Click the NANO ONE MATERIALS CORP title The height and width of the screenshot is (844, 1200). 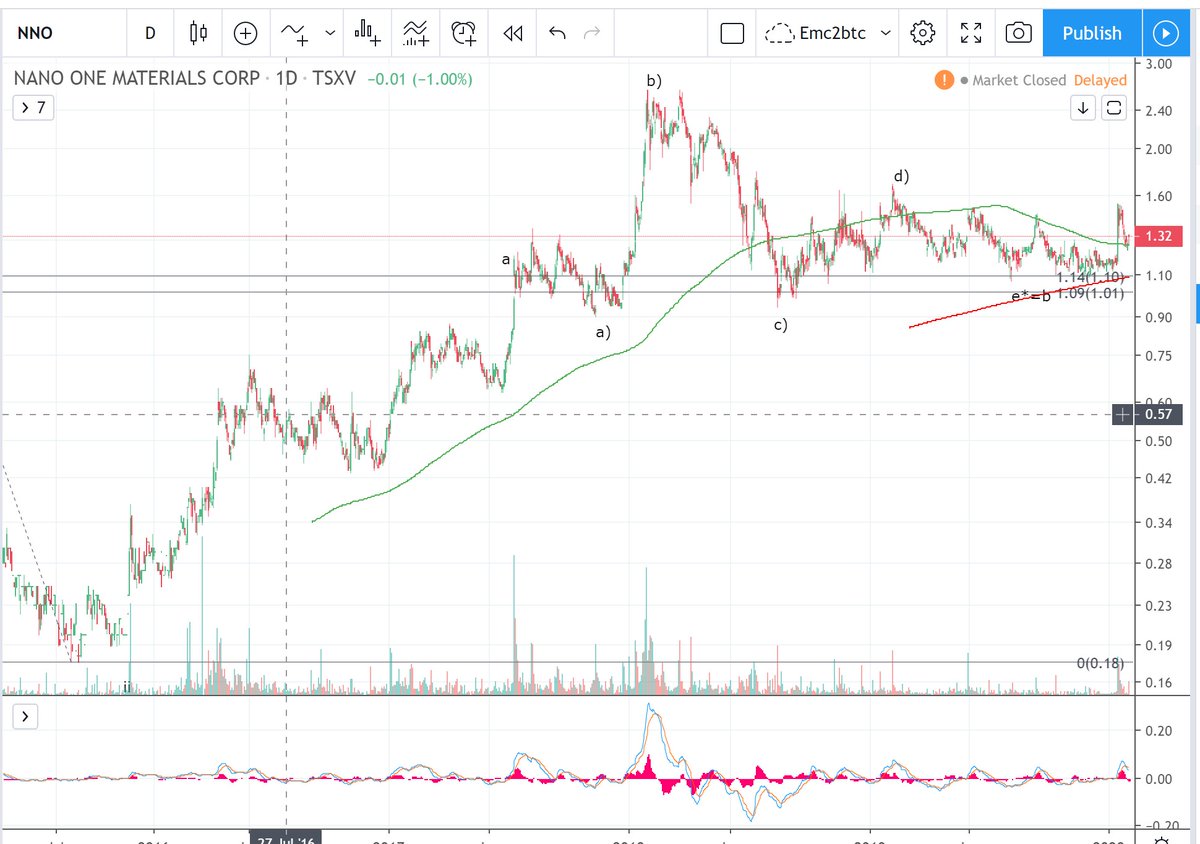(137, 79)
